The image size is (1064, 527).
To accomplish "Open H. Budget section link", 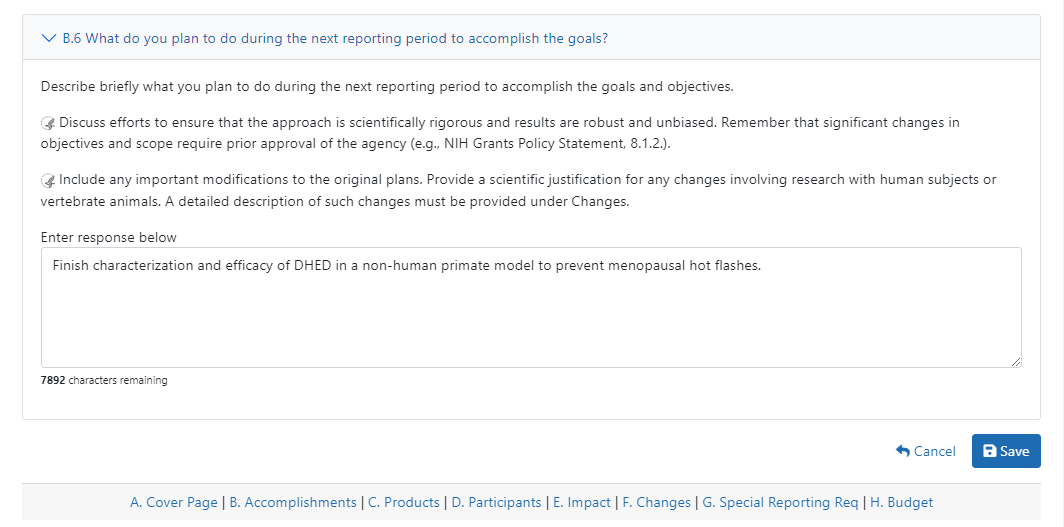I will 902,502.
